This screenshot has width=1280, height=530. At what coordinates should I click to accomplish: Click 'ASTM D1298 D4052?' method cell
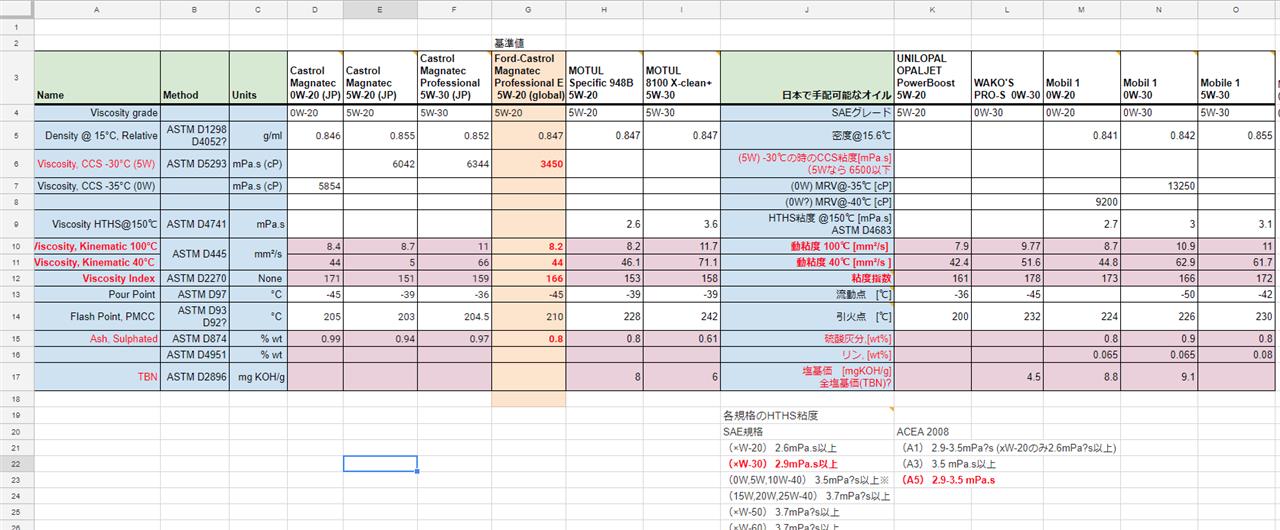pos(195,135)
